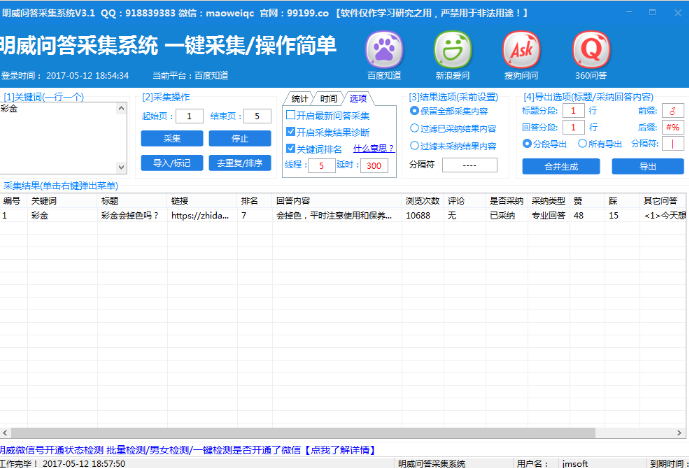This screenshot has height=468, width=689.
Task: Choose 过滤未采纳结果内容 radio option
Action: [414, 145]
